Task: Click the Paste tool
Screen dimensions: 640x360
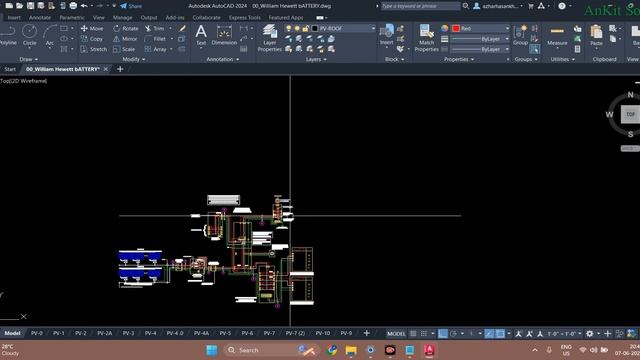Action: point(596,35)
